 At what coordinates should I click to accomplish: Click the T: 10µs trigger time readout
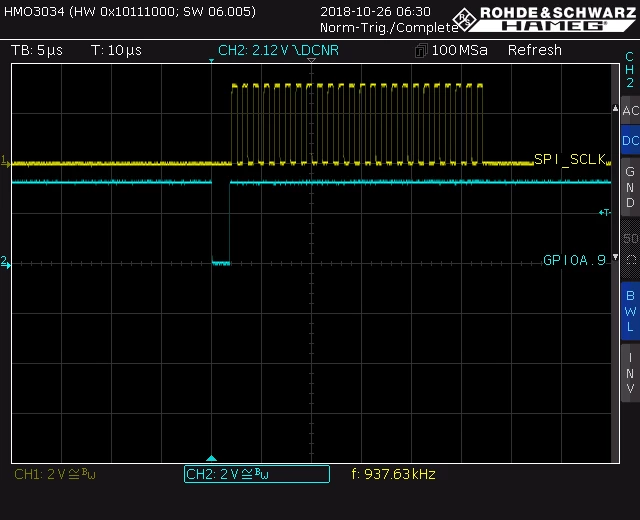116,50
